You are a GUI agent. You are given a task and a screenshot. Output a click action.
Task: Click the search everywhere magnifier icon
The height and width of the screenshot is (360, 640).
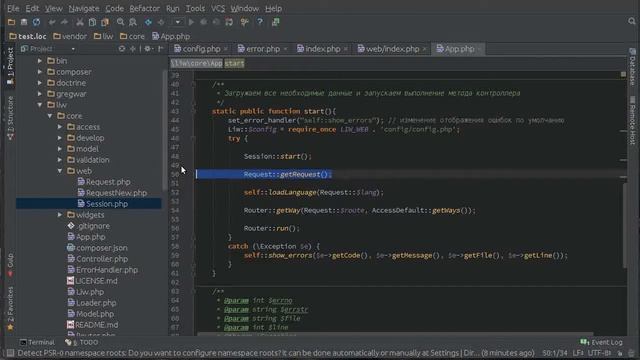(632, 21)
